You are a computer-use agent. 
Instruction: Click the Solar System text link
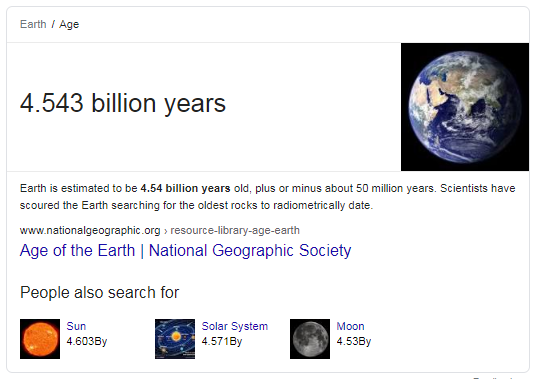234,326
